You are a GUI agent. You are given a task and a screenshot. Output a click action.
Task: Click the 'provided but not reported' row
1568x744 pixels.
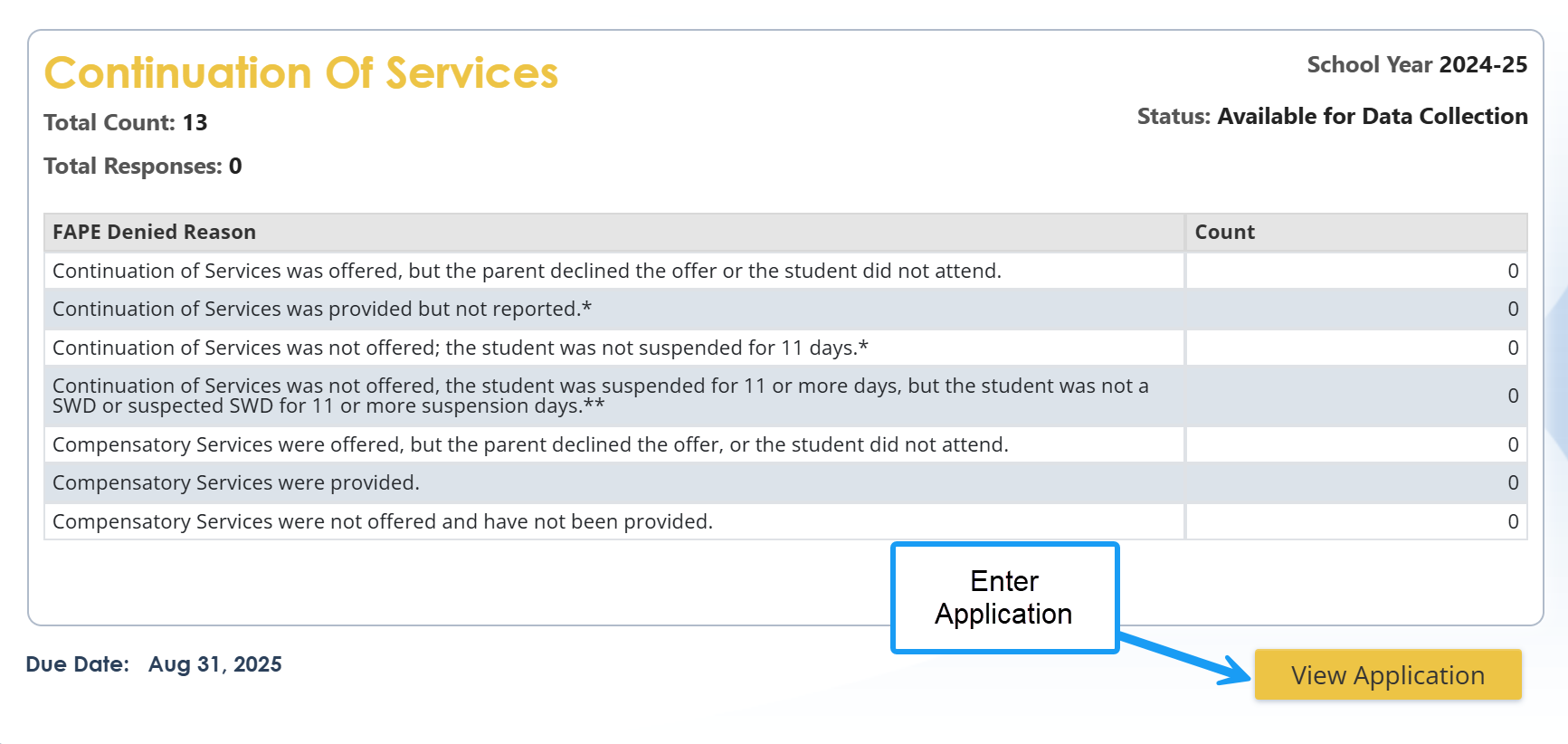click(322, 310)
